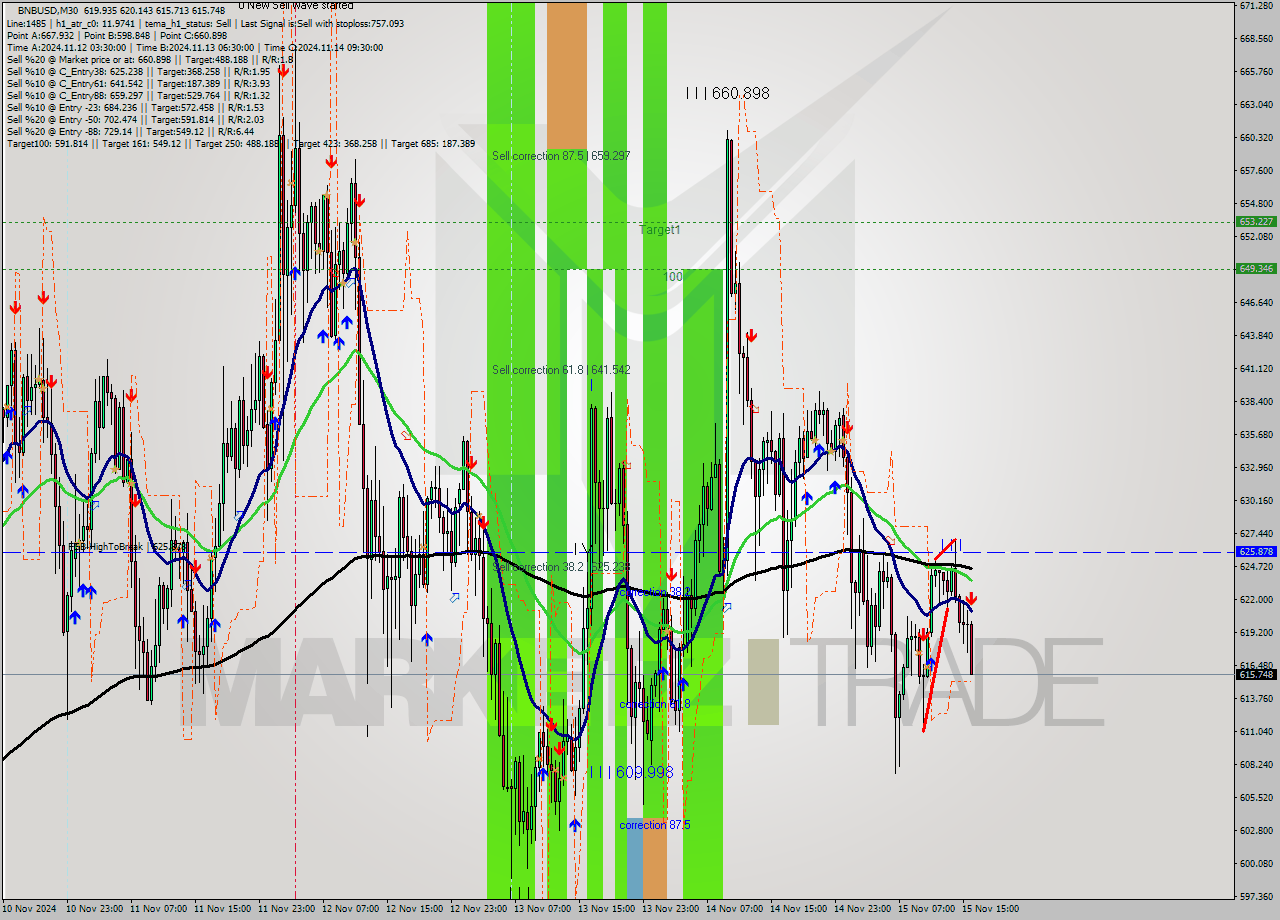Screen dimensions: 1280x920
Task: Click the 641.120 price axis value
Action: click(x=1256, y=369)
